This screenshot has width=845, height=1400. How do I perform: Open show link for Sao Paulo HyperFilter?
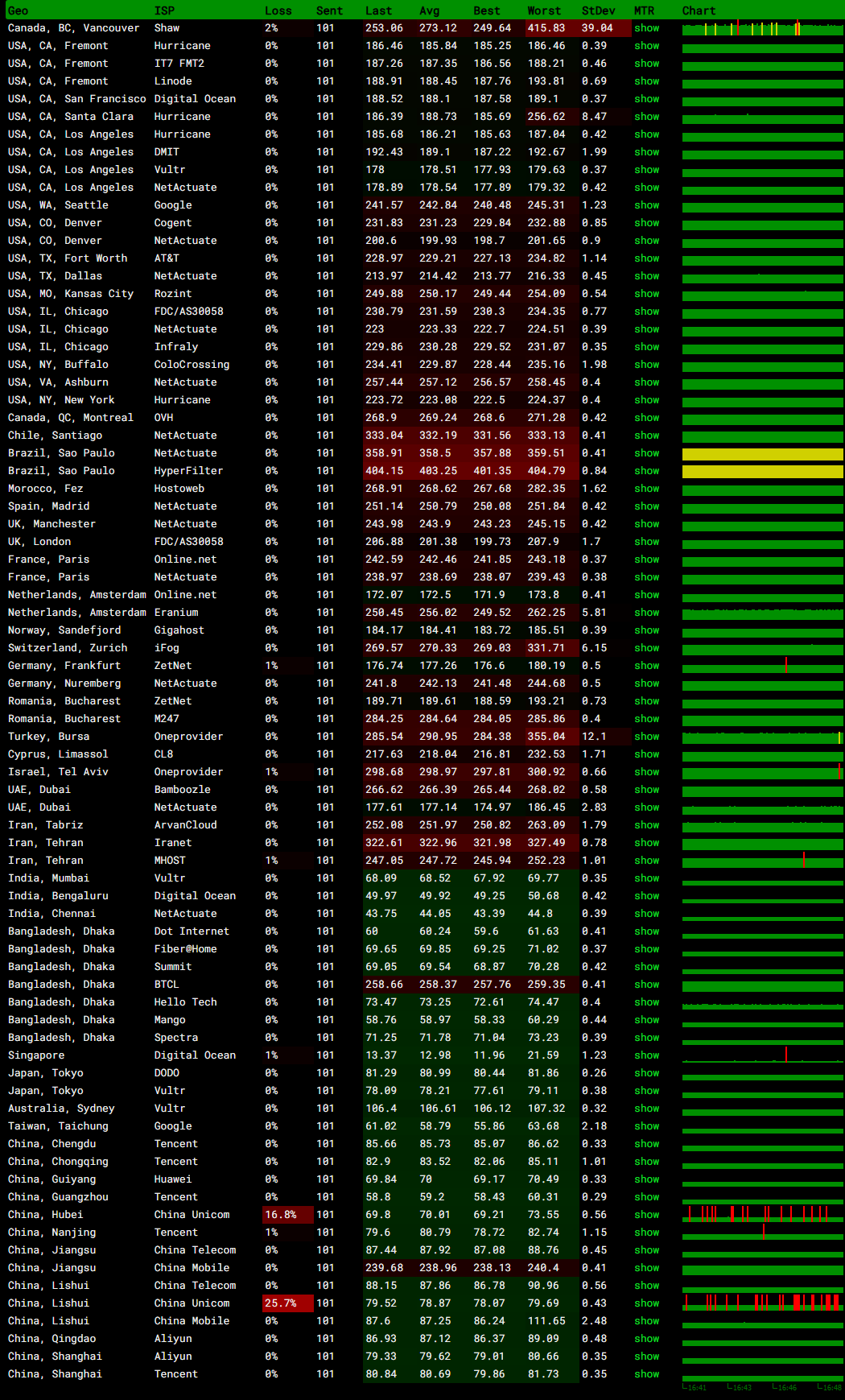coord(646,471)
